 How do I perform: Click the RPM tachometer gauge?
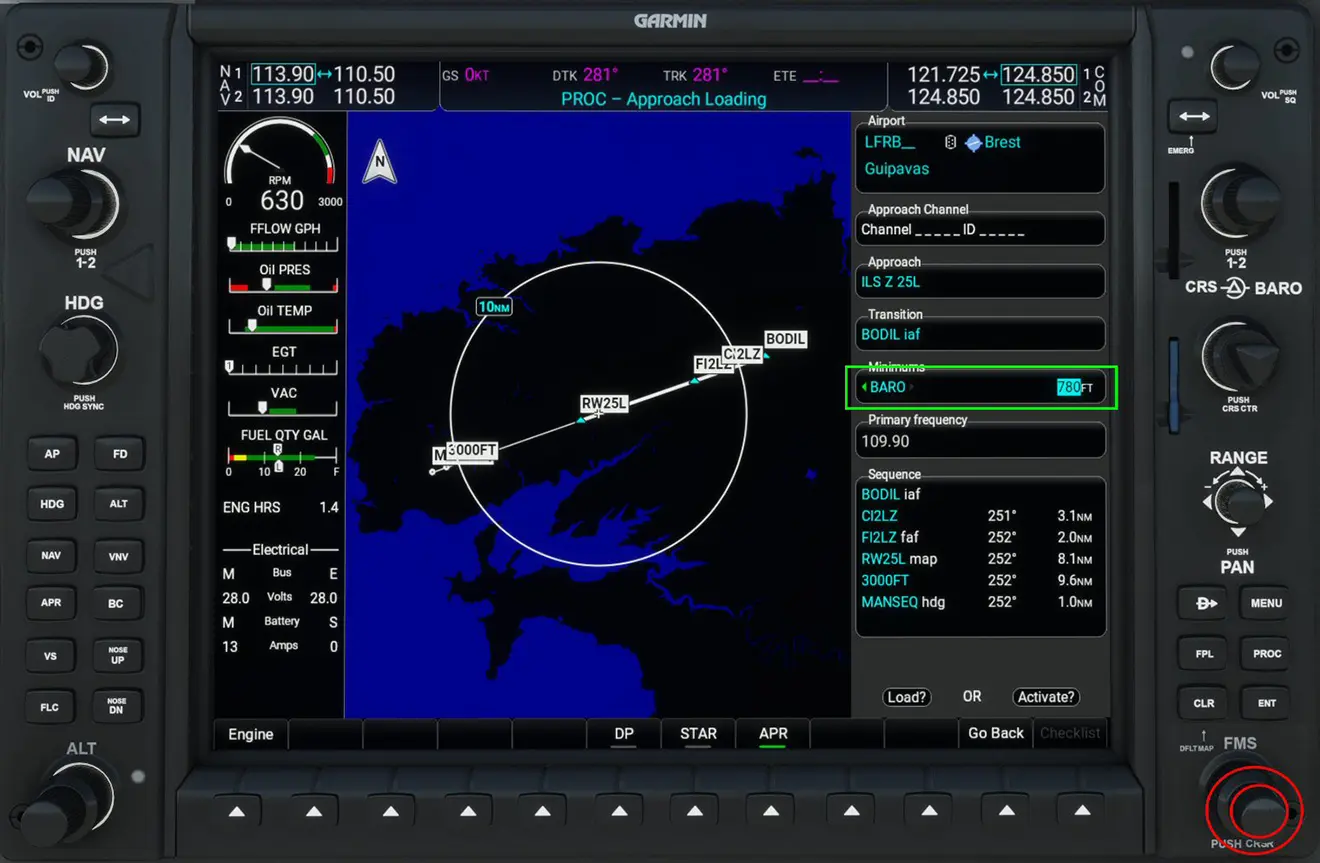click(x=281, y=164)
